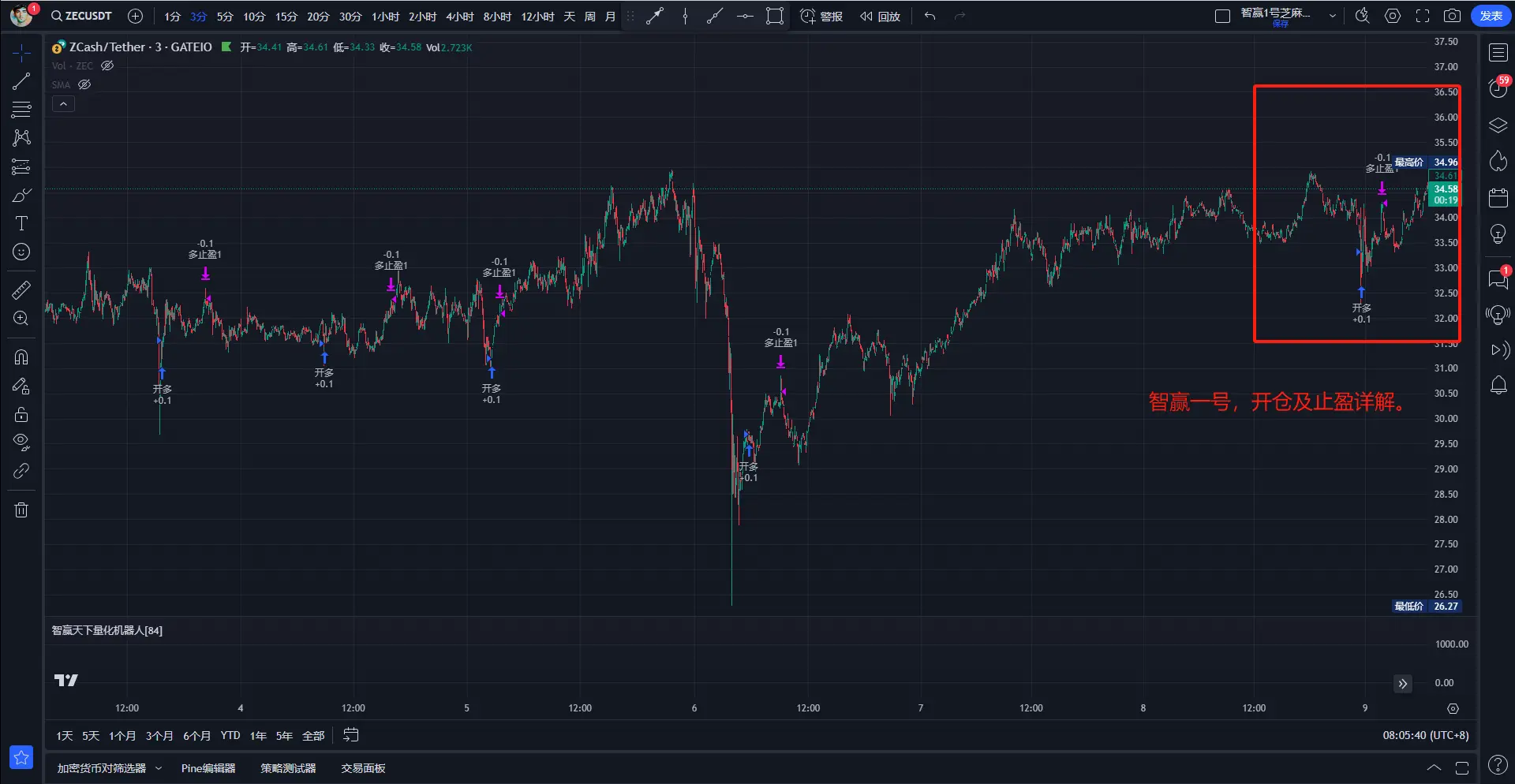Open the go-to-date calendar button
1515x784 pixels.
coord(351,735)
